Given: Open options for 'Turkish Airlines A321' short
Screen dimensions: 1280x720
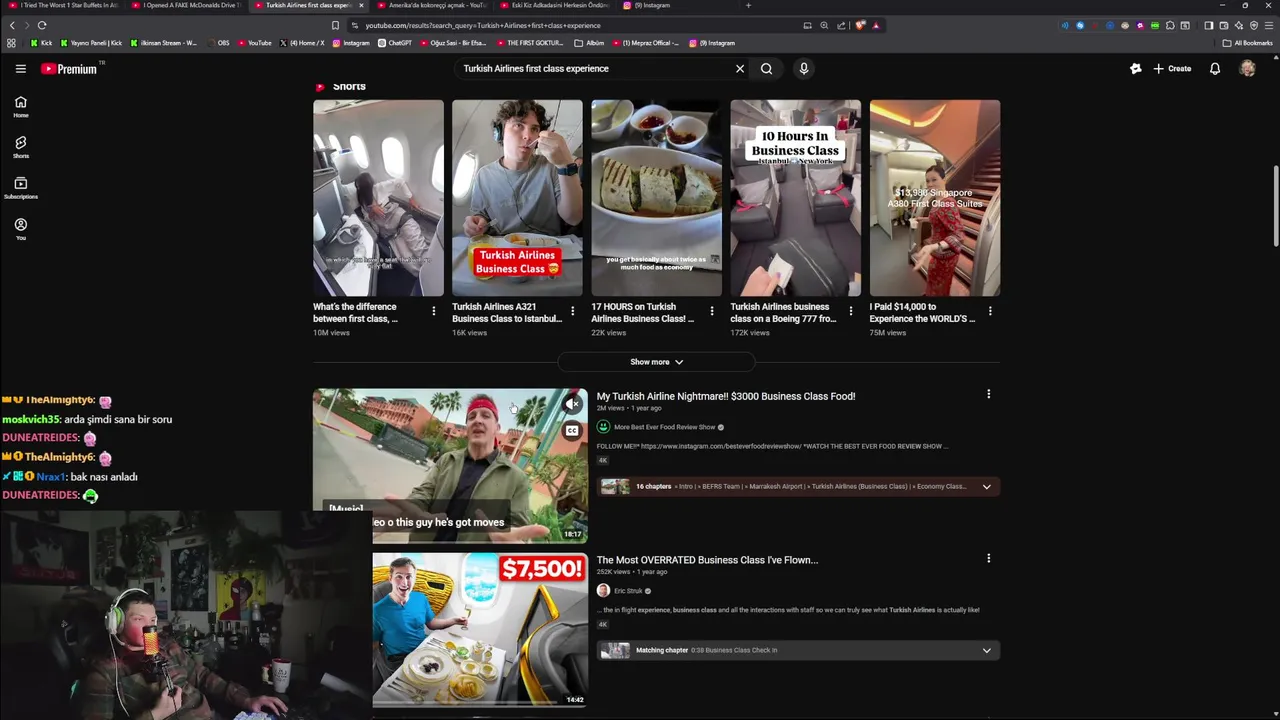Looking at the screenshot, I should click(x=572, y=311).
